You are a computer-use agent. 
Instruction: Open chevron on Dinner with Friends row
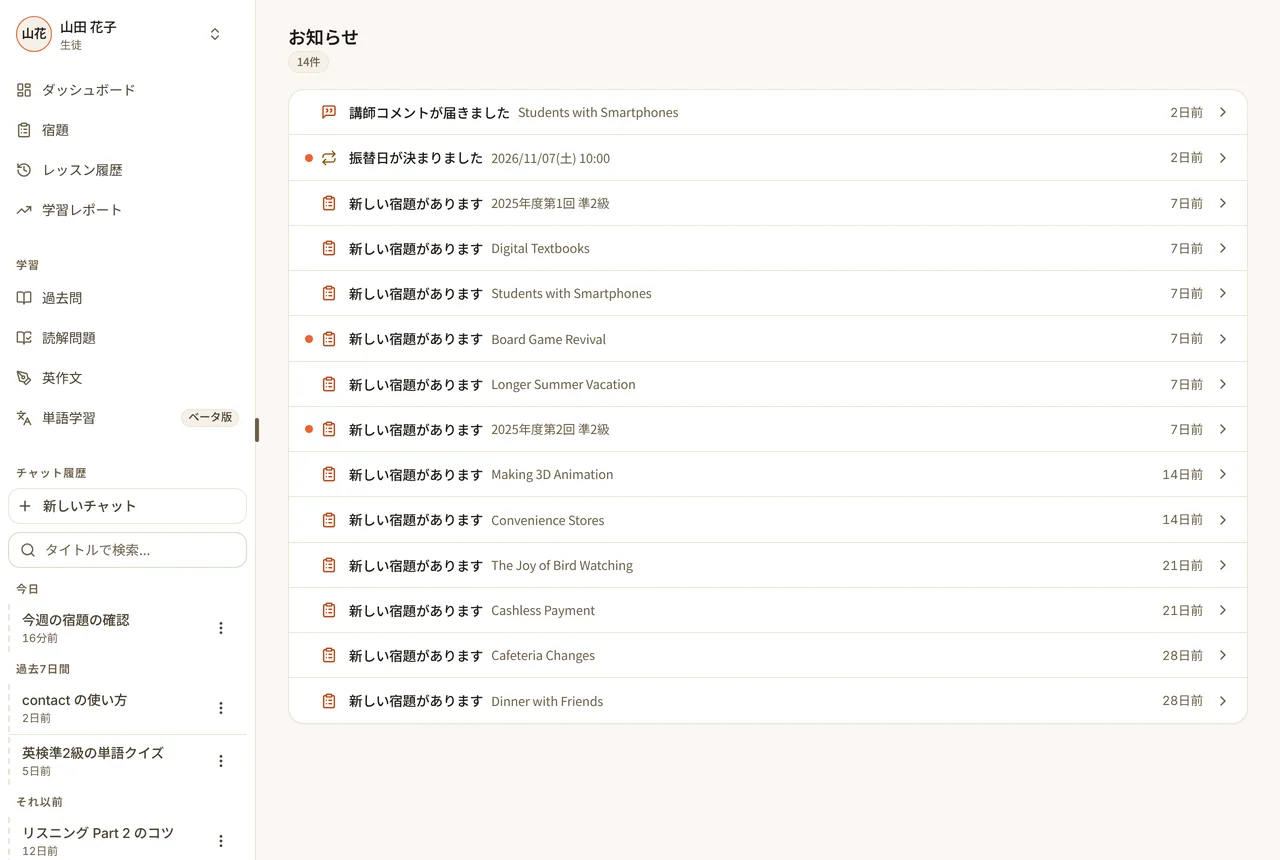(1223, 701)
